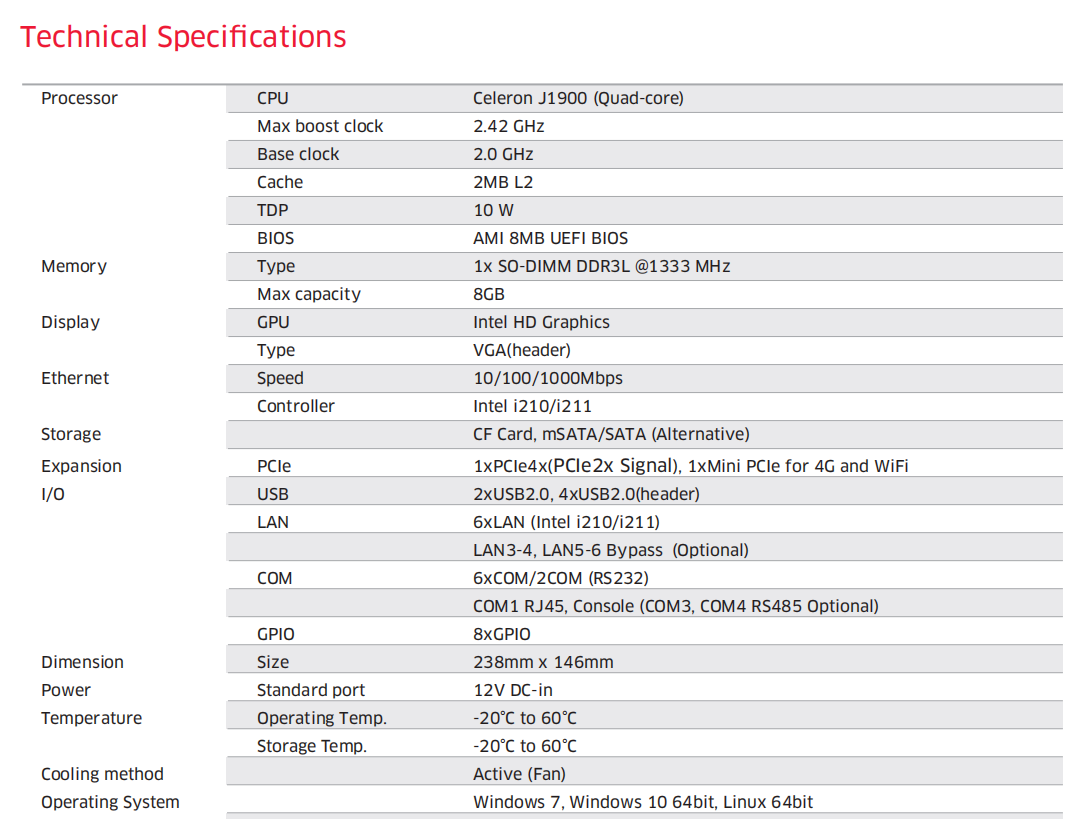Click the Windows 7, Windows 10 operating system text
Image resolution: width=1079 pixels, height=819 pixels.
(x=643, y=802)
